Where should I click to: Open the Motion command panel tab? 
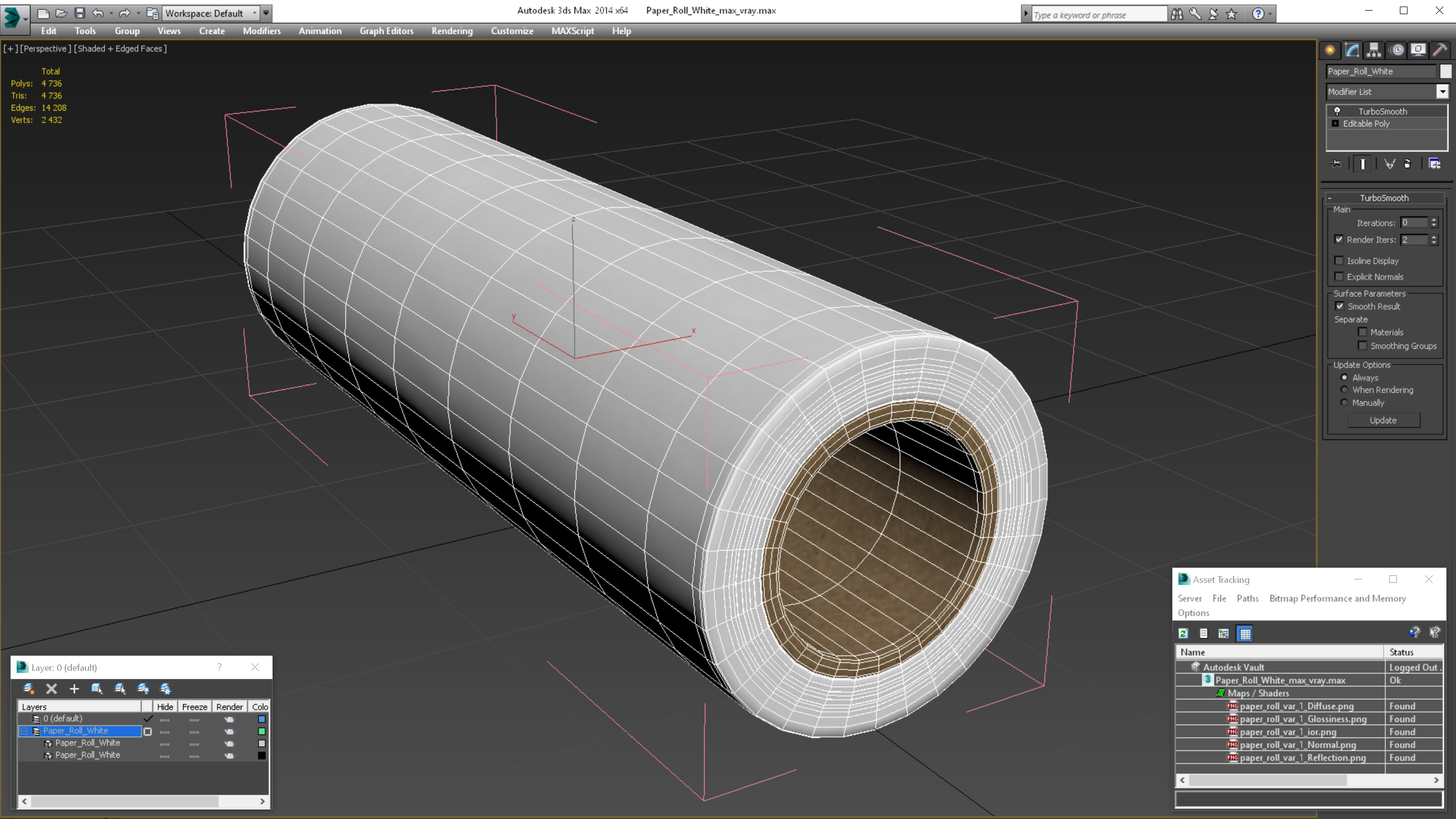coord(1397,51)
